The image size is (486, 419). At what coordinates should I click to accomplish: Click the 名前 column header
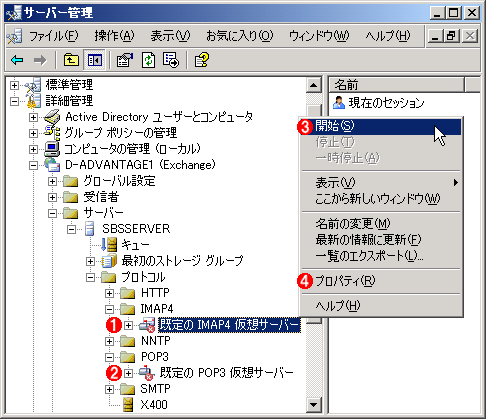coord(397,85)
